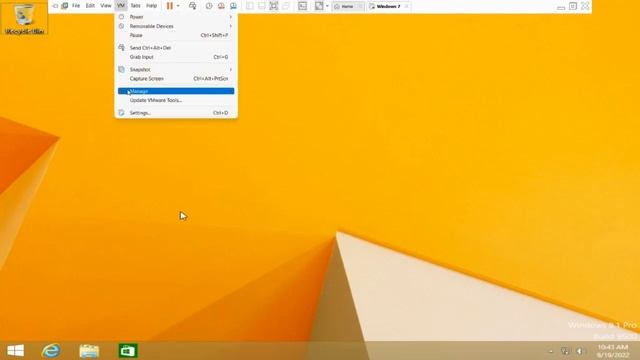Viewport: 640px width, 360px height.
Task: Click the Windows Start button
Action: (x=16, y=350)
